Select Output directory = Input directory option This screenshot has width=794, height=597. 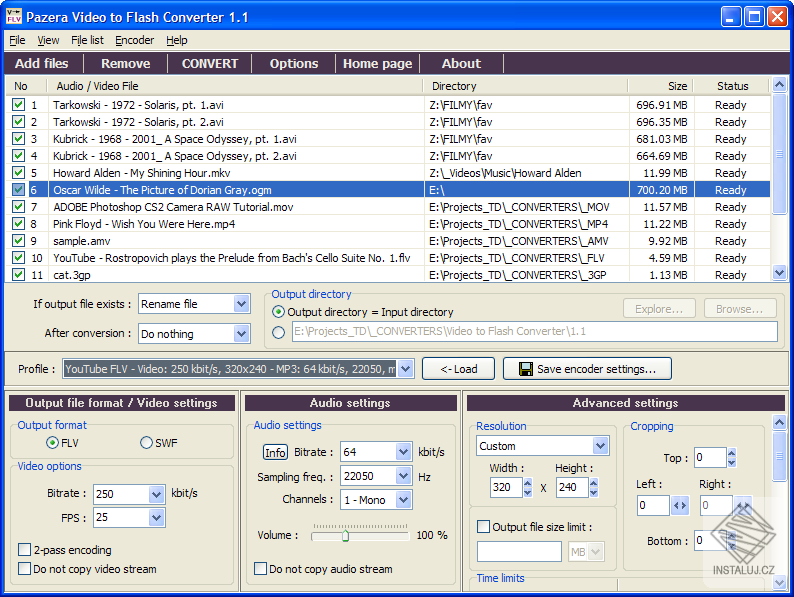pyautogui.click(x=278, y=311)
